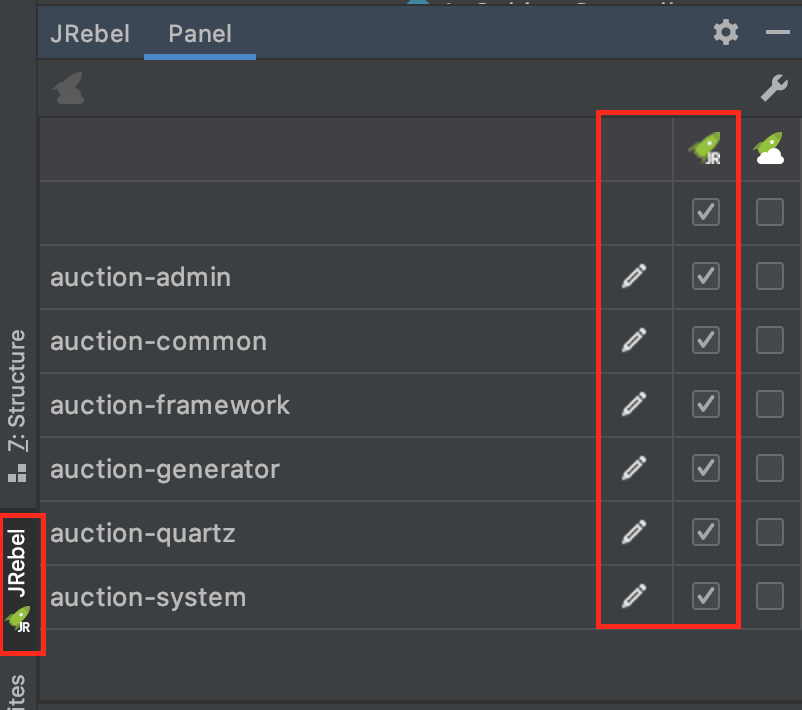Click the wrench configuration icon
The width and height of the screenshot is (802, 710).
click(773, 88)
